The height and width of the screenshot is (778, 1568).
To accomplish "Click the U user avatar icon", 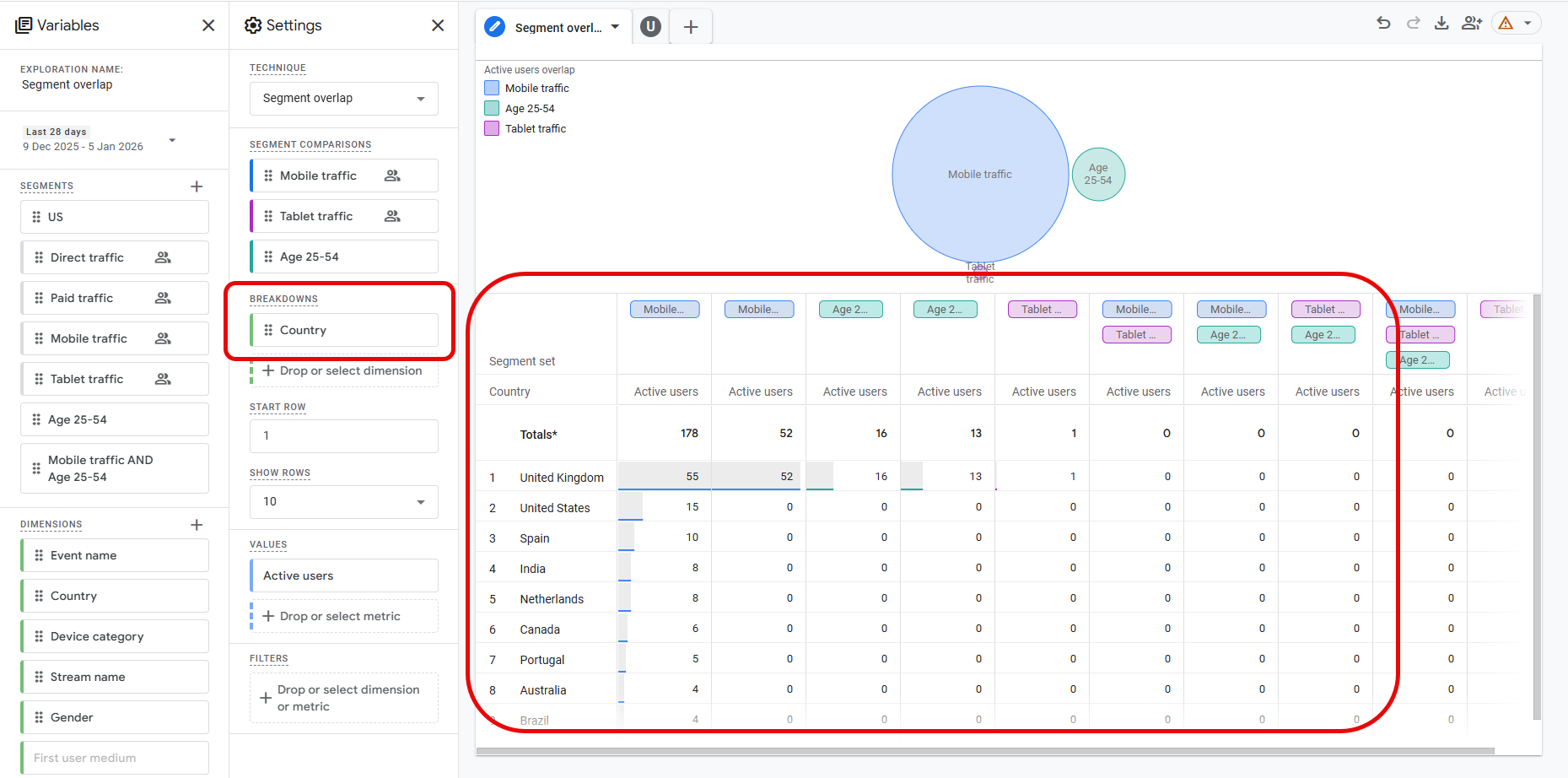I will click(650, 27).
